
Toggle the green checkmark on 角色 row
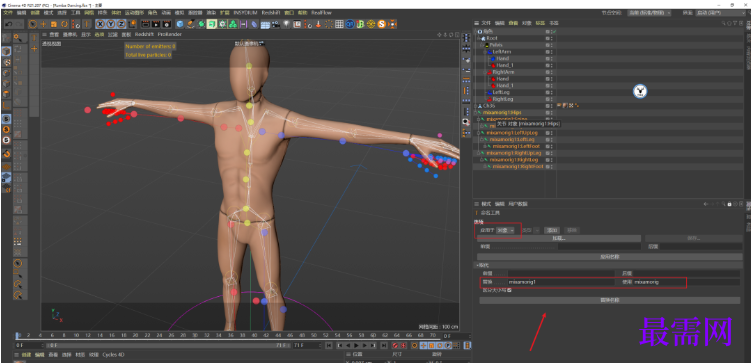[555, 31]
